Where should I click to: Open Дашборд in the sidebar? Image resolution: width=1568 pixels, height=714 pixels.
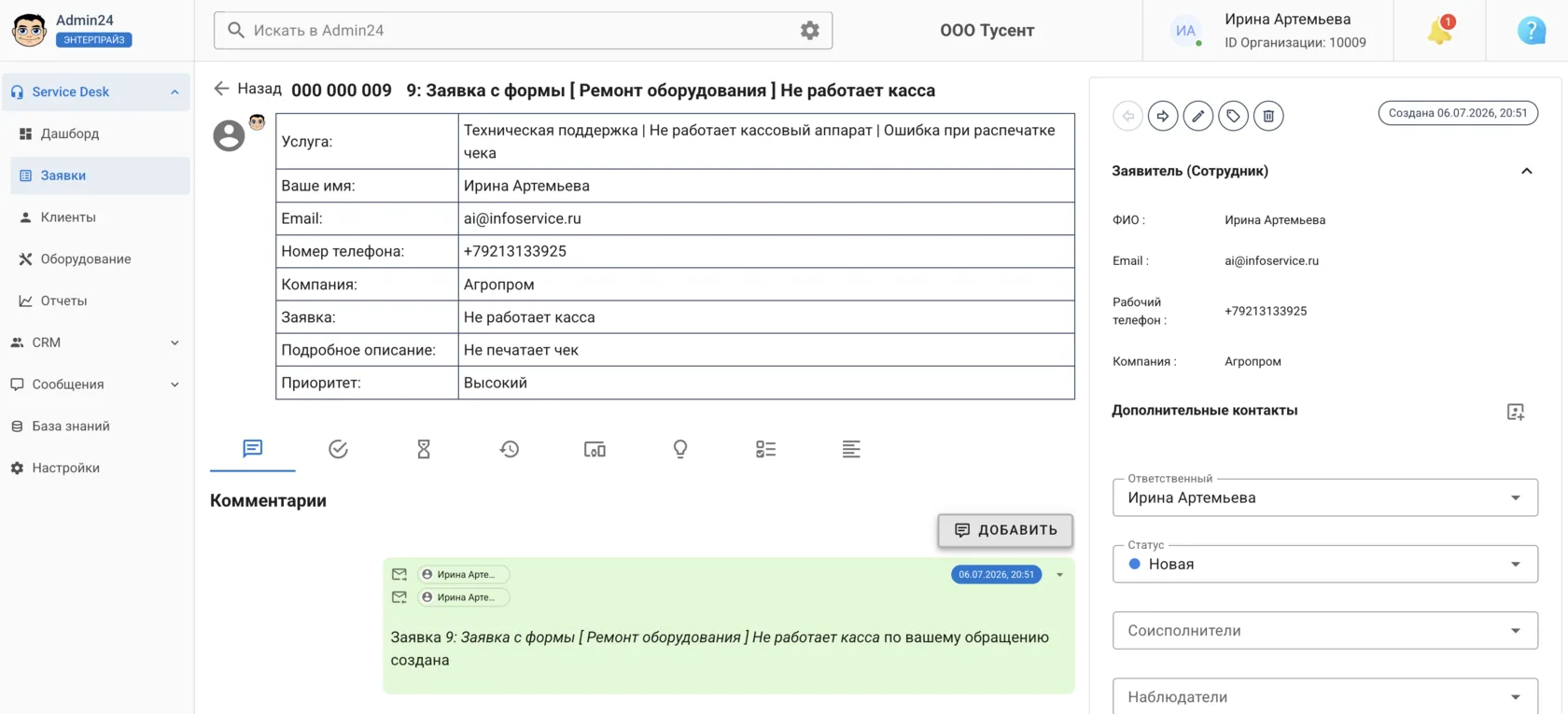[x=100, y=133]
